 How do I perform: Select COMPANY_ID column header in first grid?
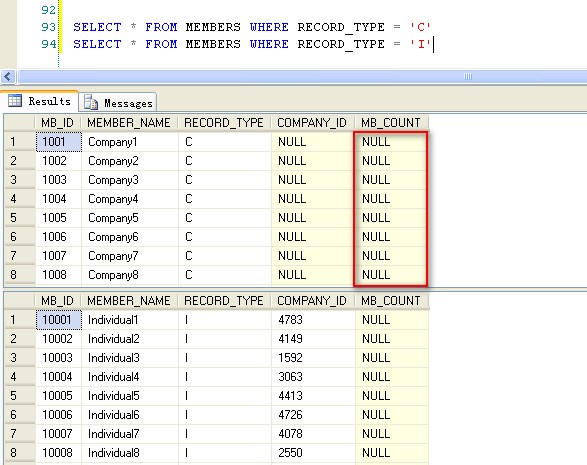tap(312, 123)
